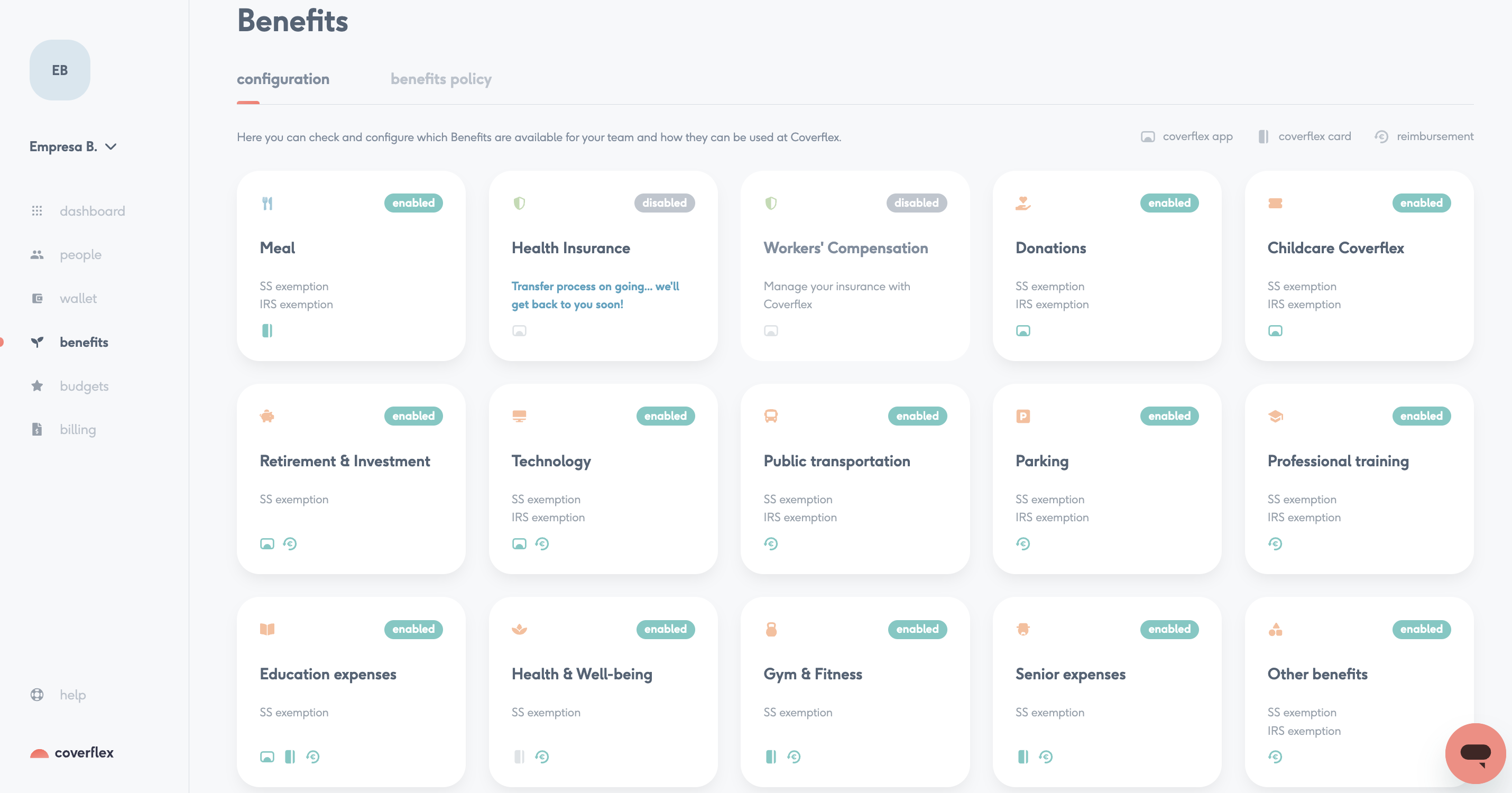Open the people section

38,254
